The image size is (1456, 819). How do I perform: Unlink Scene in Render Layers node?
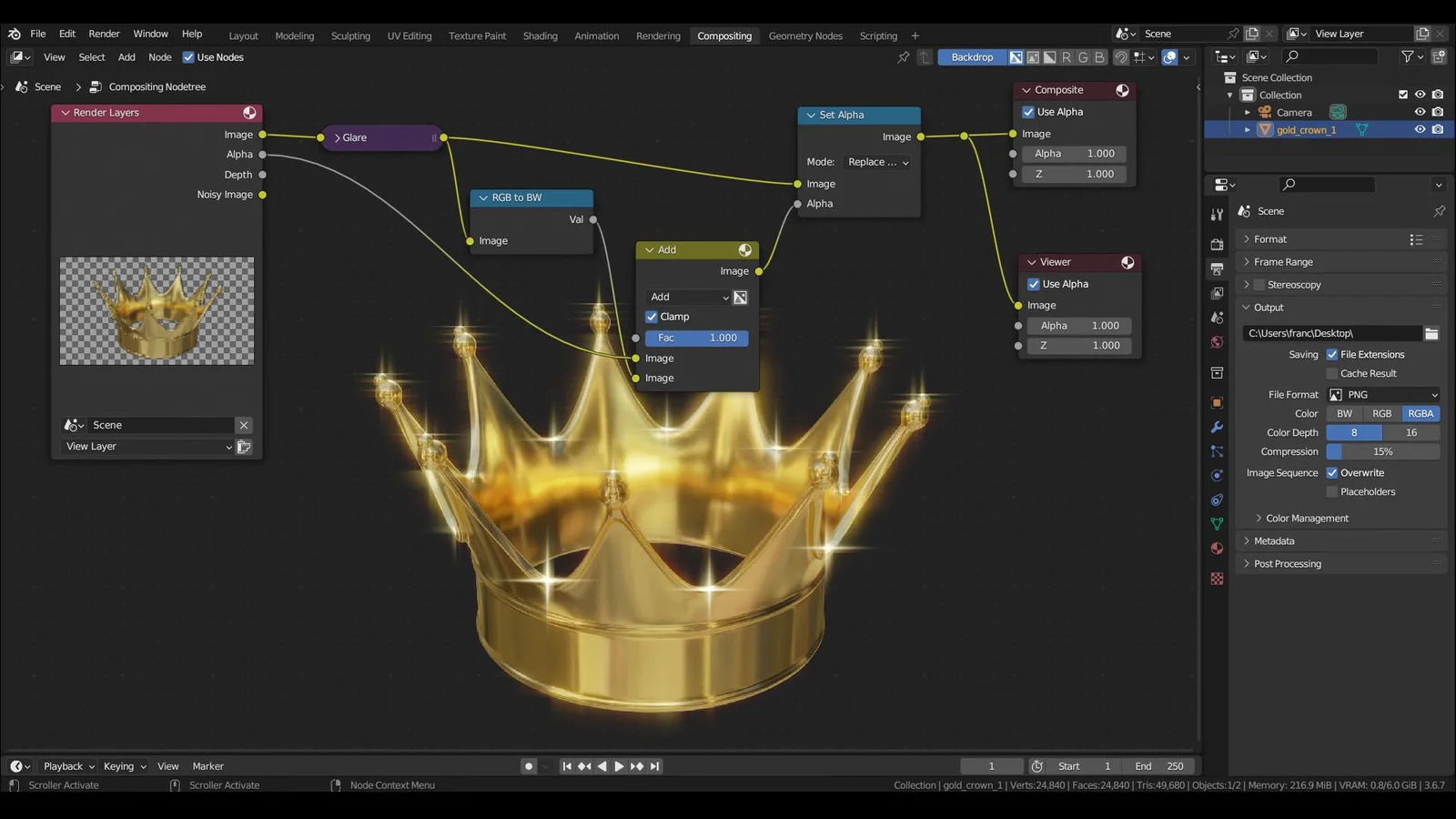pos(244,425)
